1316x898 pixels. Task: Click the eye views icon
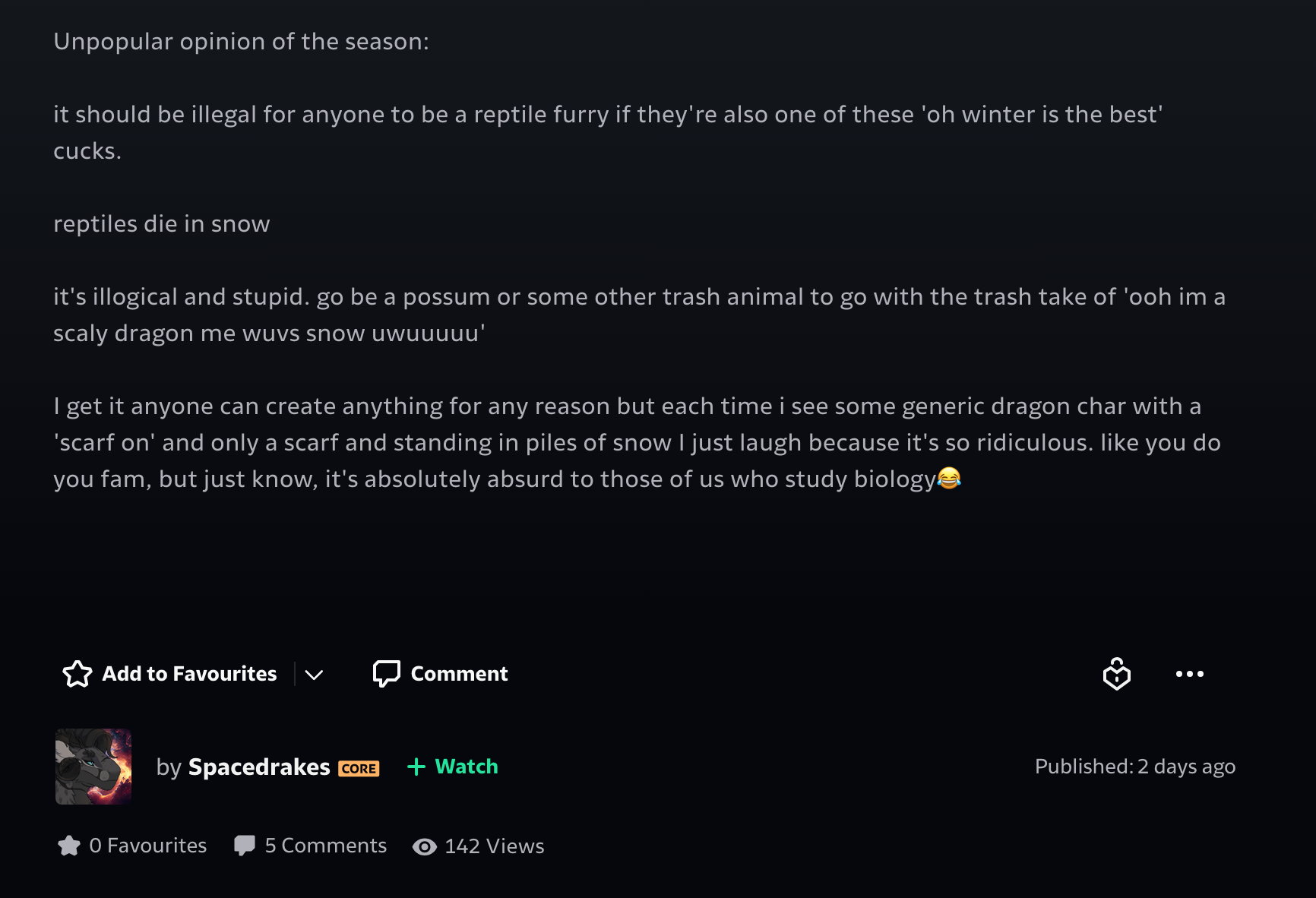pyautogui.click(x=425, y=846)
